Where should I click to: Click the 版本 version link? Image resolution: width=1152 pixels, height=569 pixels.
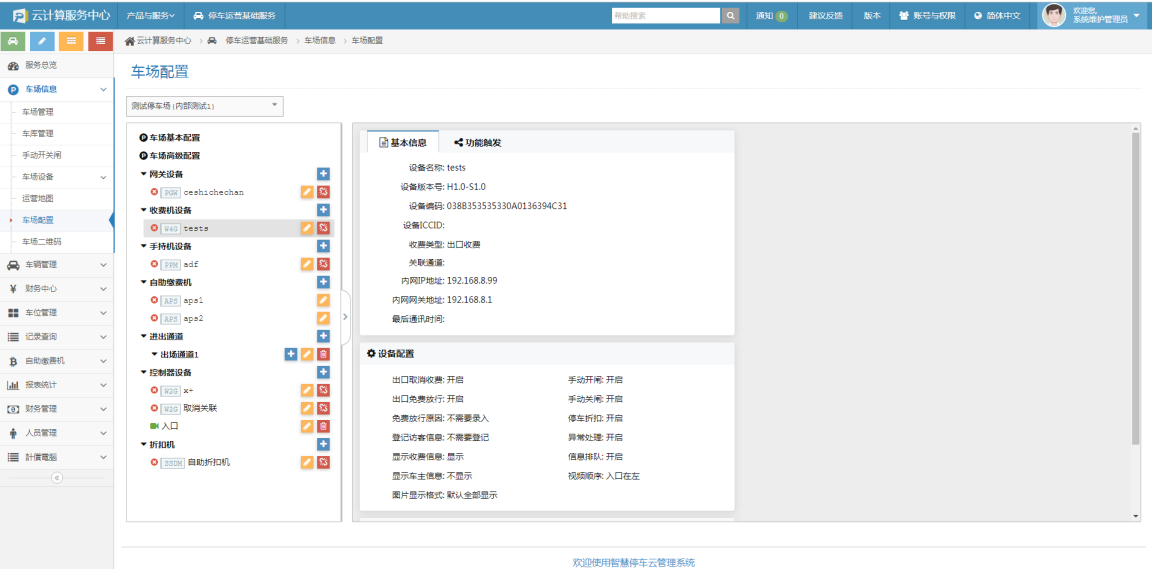point(872,15)
